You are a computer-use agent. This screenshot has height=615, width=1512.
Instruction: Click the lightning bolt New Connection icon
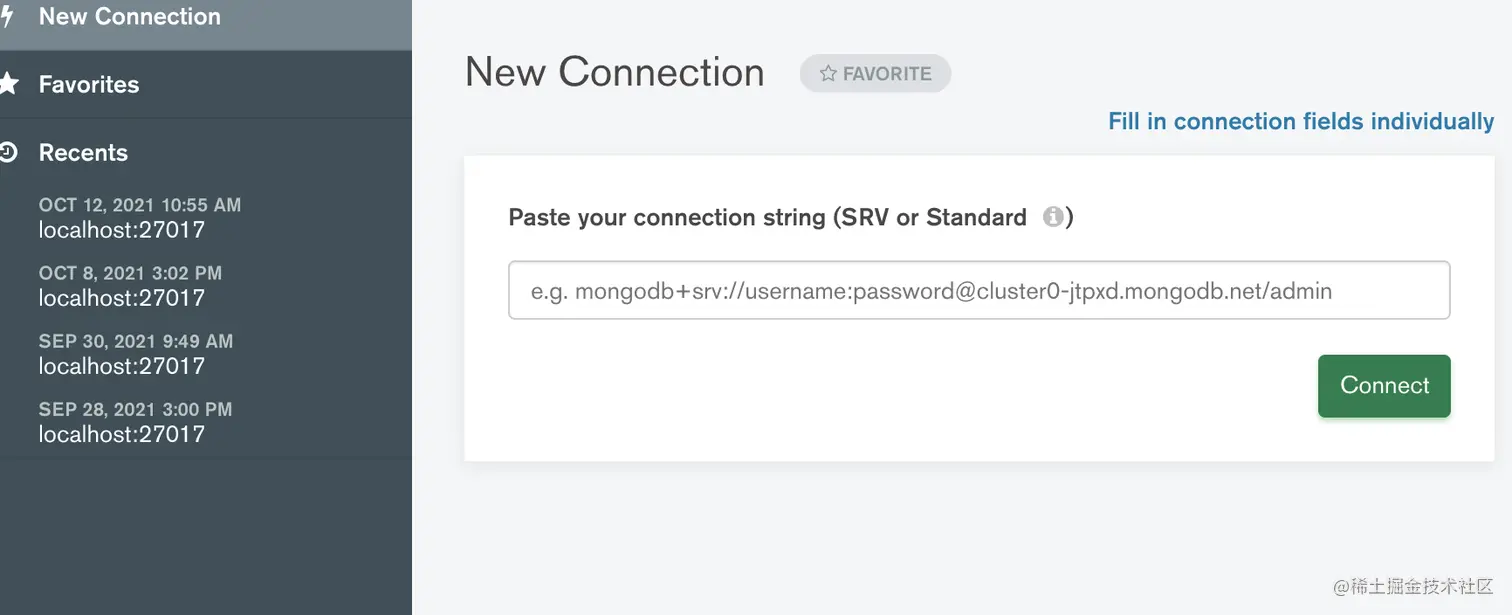point(7,17)
